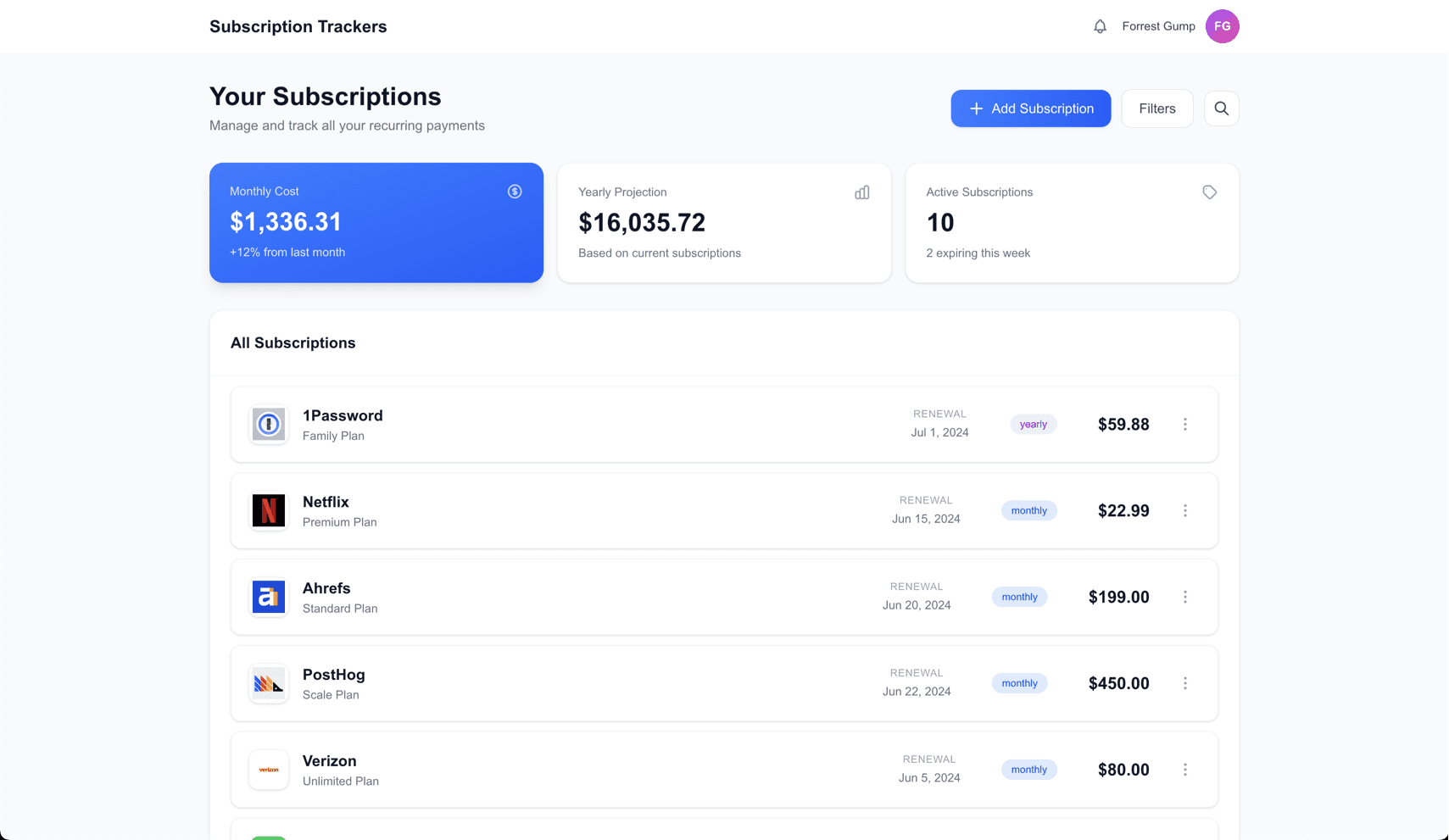Click the tag icon in Active Subscriptions
Viewport: 1449px width, 840px height.
point(1210,192)
